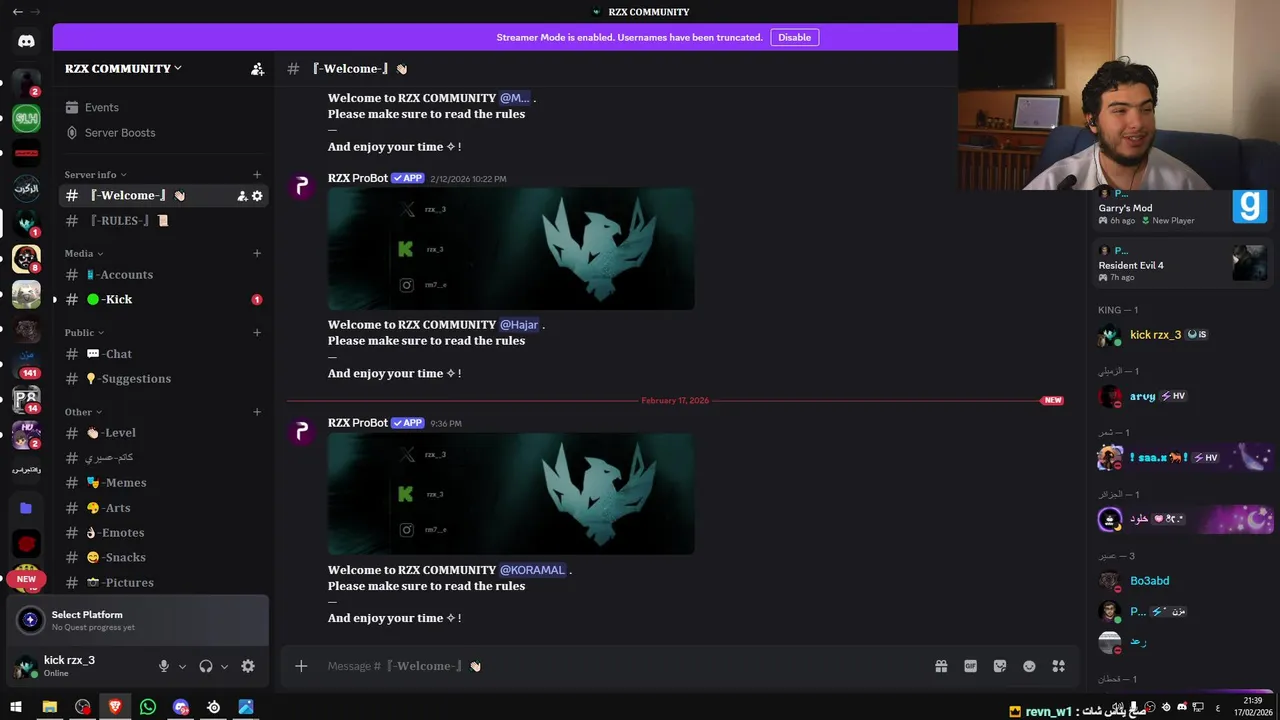Add channel to Public category
This screenshot has width=1280, height=720.
coord(257,333)
